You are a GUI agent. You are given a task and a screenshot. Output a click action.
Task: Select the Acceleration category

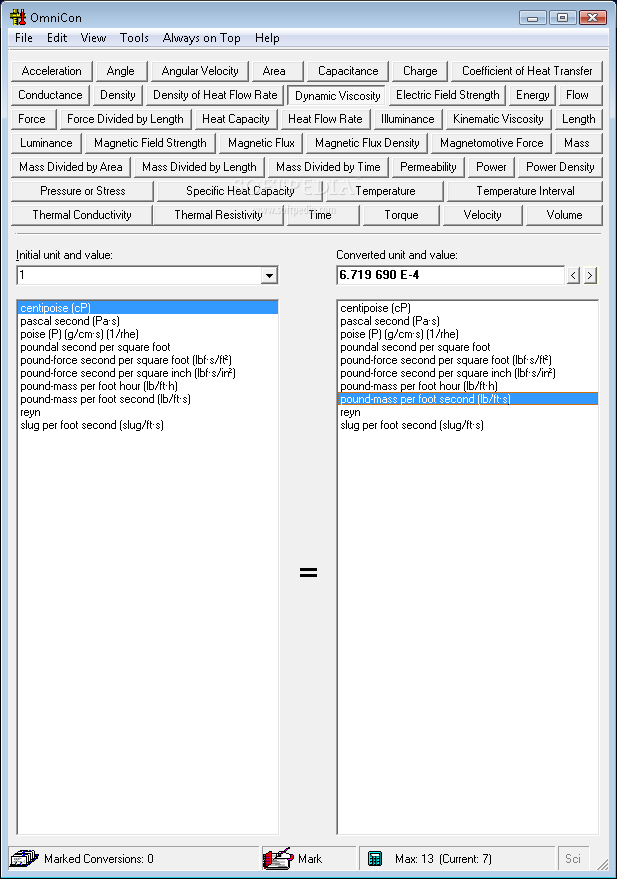pos(52,71)
